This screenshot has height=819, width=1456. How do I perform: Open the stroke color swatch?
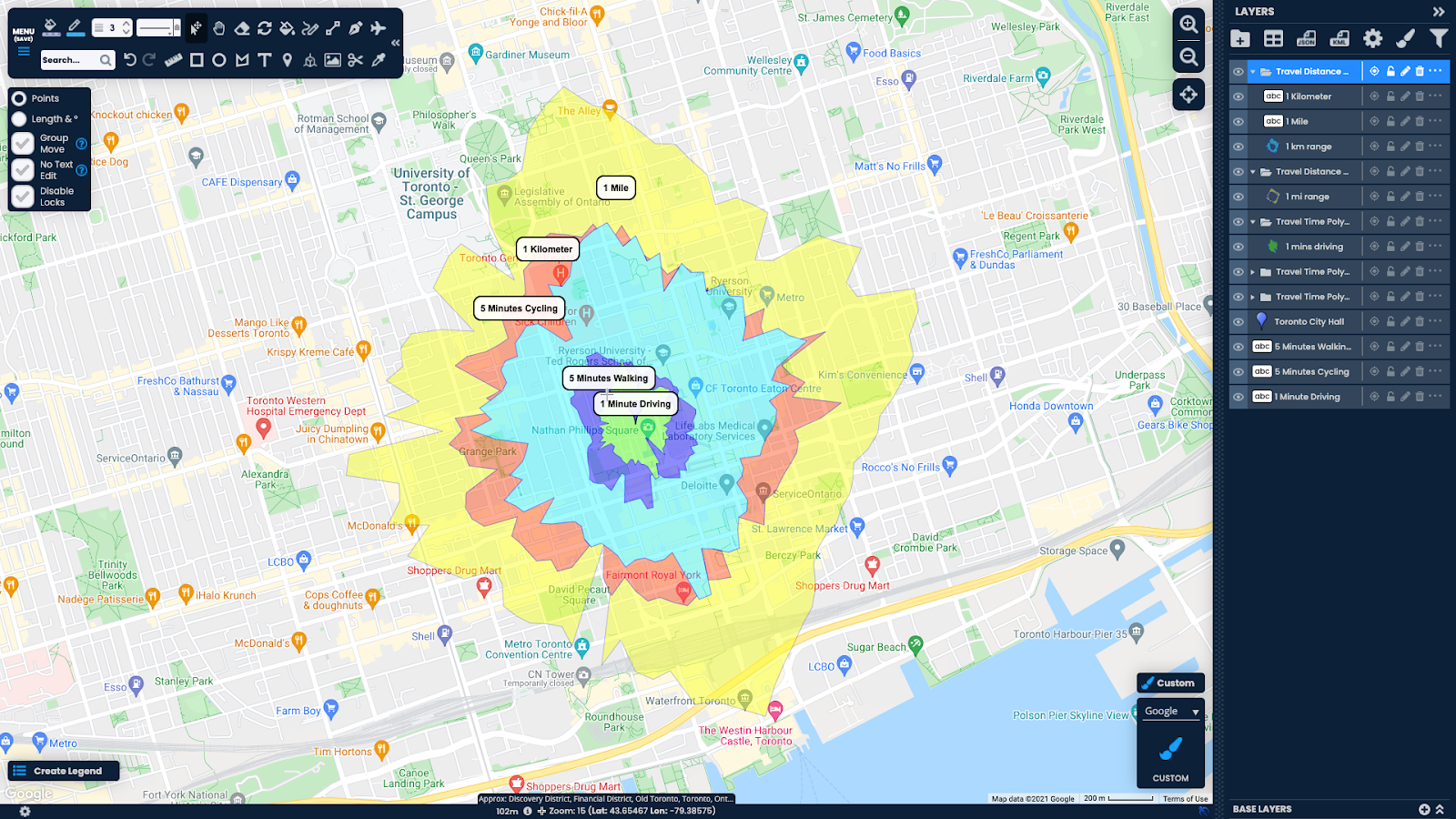coord(75,28)
